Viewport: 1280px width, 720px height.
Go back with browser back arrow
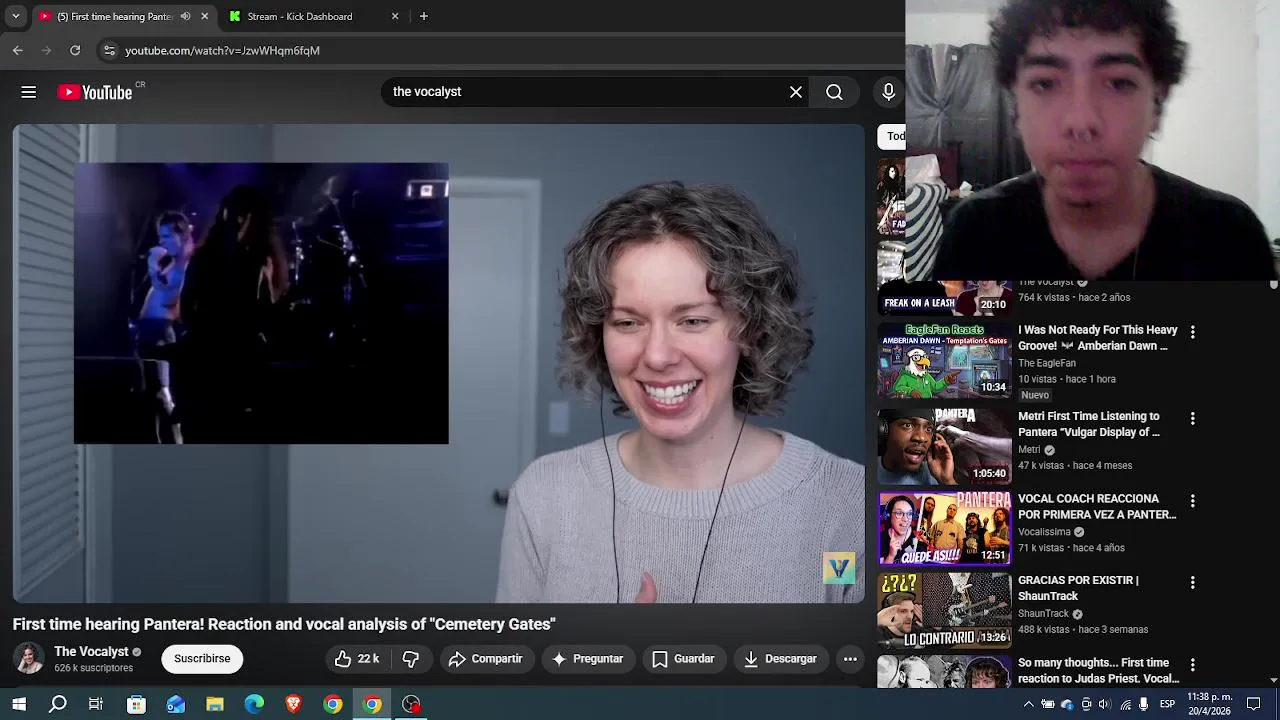tap(18, 50)
